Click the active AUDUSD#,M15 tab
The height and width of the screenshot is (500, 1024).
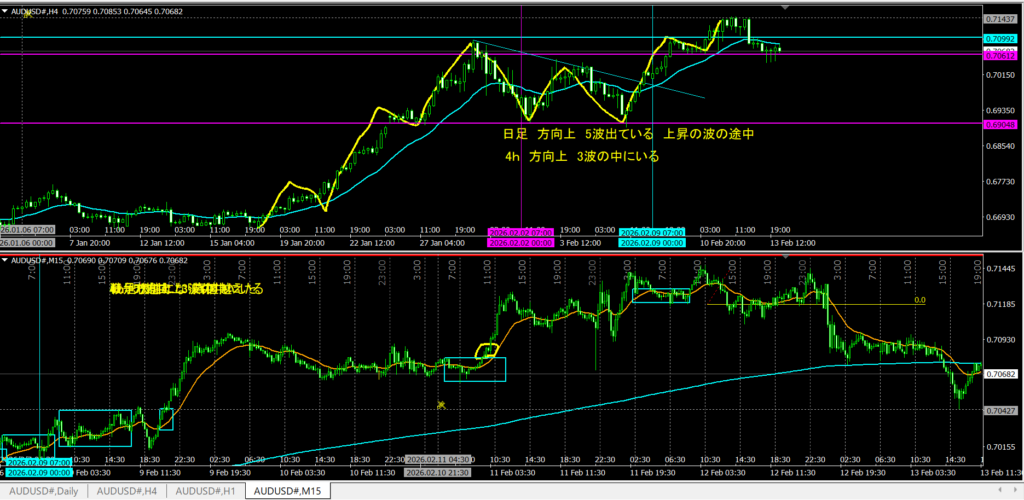[x=288, y=491]
